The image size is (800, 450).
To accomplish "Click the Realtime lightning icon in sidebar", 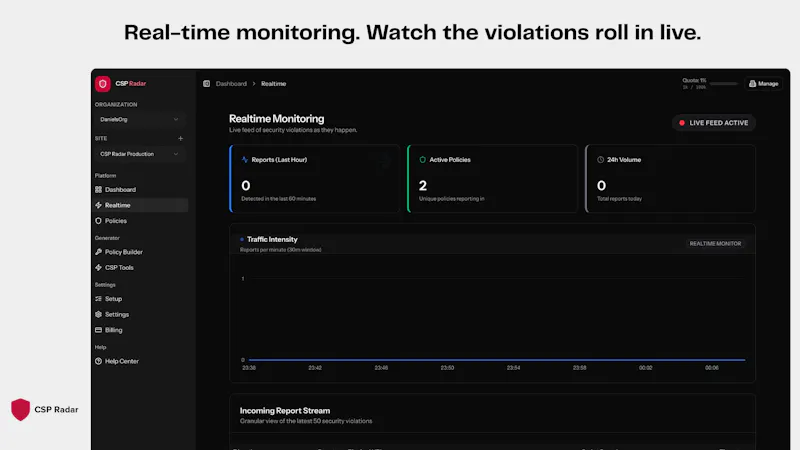I will pos(98,205).
